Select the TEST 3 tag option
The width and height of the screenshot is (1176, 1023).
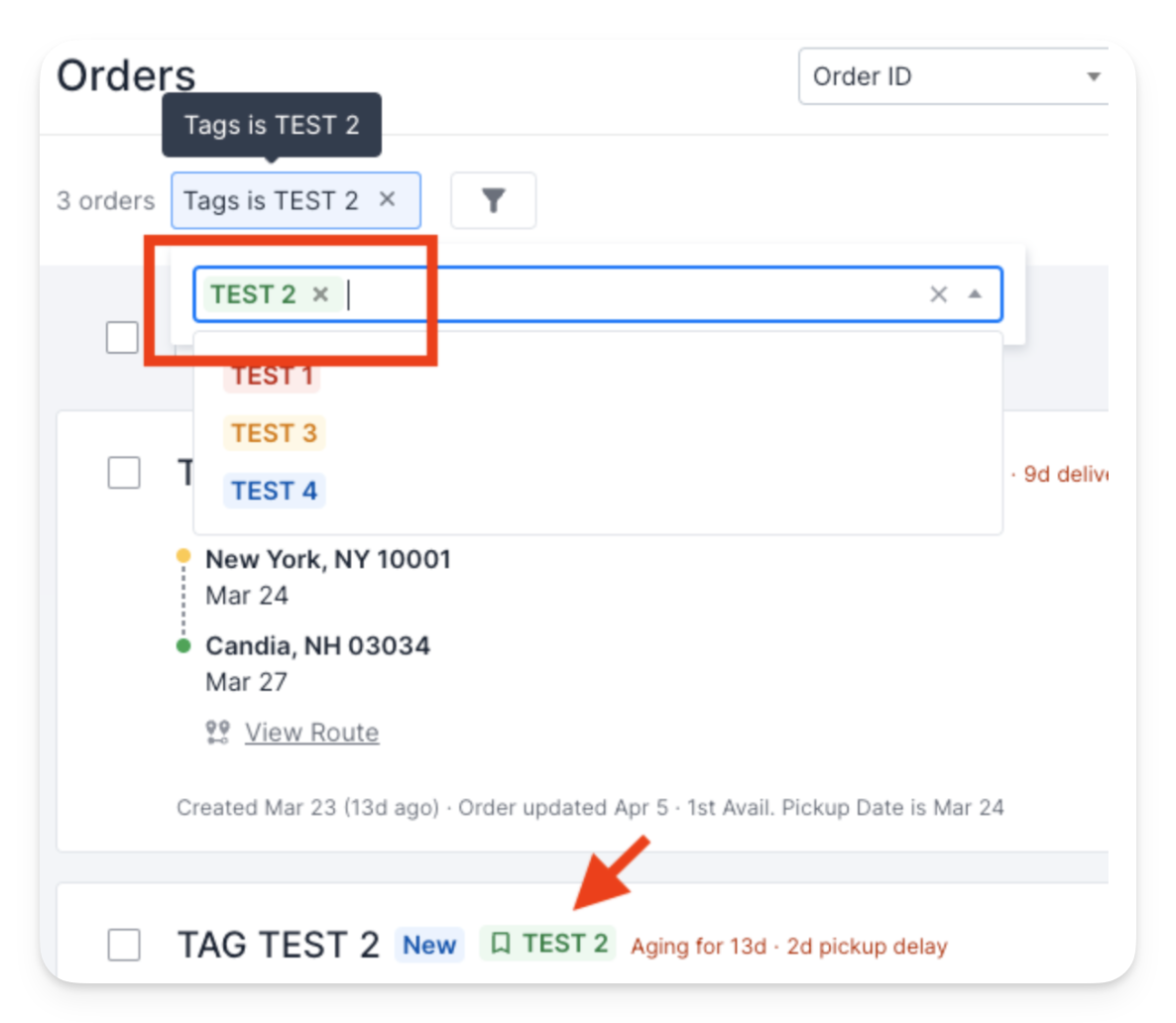[274, 433]
